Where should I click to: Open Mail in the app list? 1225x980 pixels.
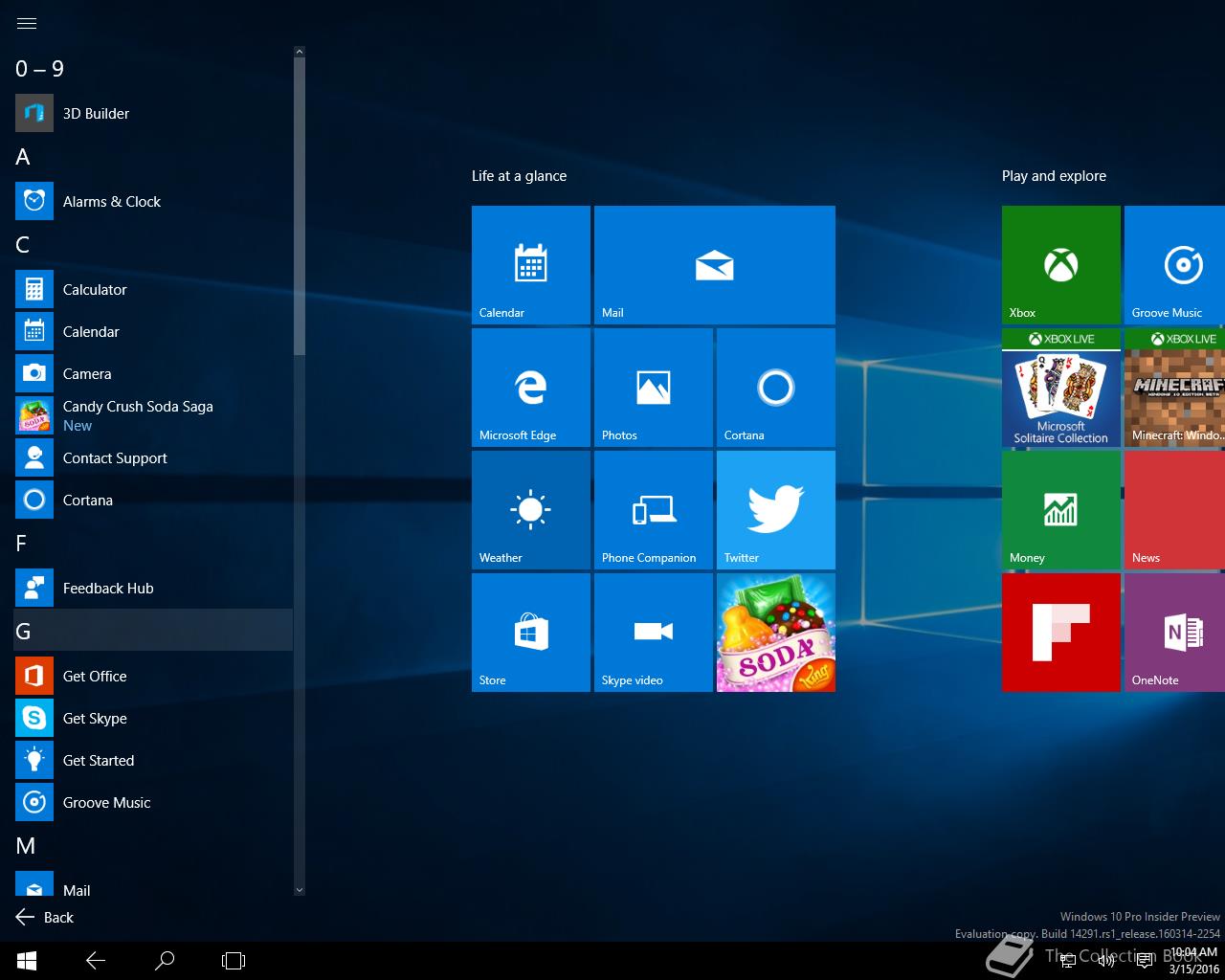click(153, 883)
